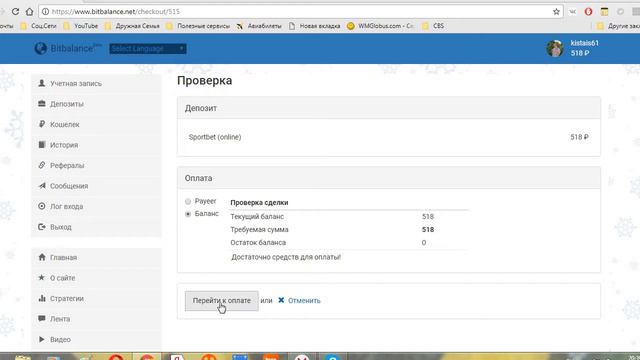Click the logout arrow icon for Выход
Image resolution: width=640 pixels, height=360 pixels.
point(42,227)
